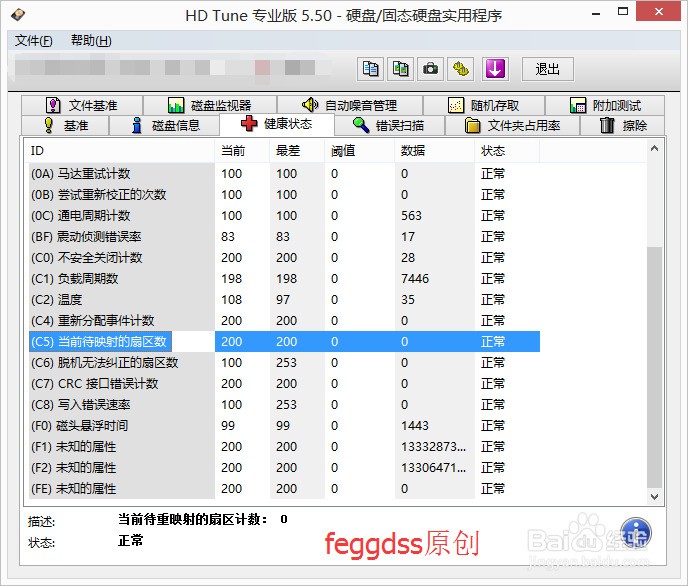Switch to the 基准 tab
688x586 pixels.
tap(65, 126)
